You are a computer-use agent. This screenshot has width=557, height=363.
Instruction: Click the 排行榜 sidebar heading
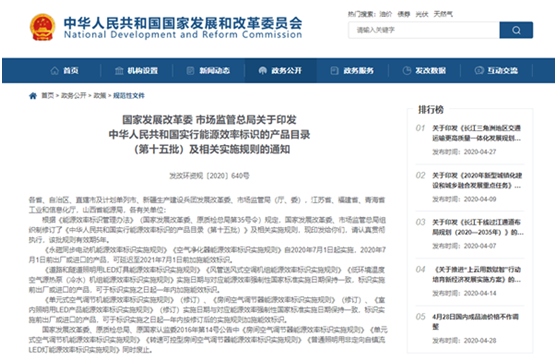click(x=431, y=109)
